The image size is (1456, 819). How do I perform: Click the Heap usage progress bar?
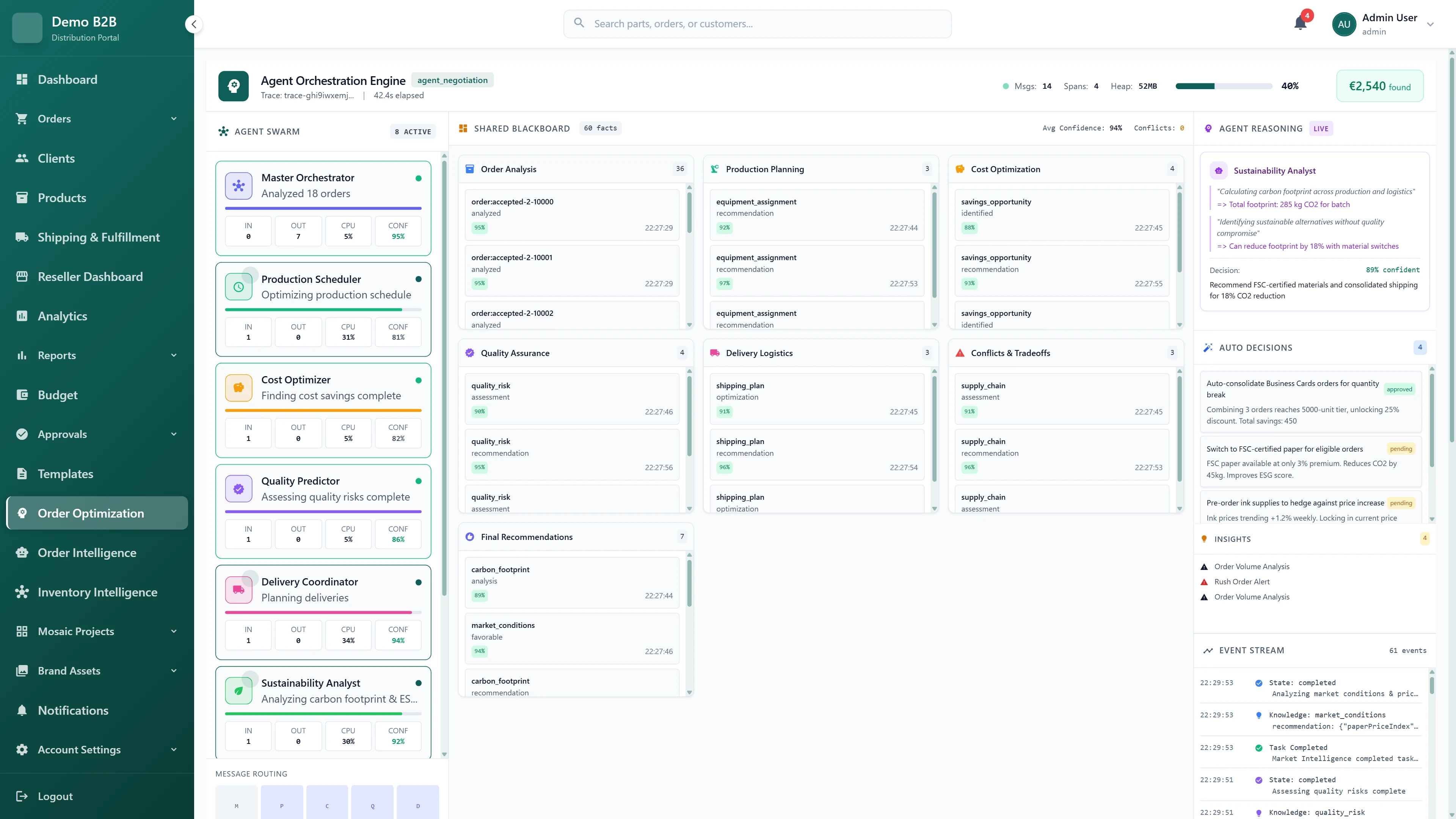click(x=1223, y=86)
